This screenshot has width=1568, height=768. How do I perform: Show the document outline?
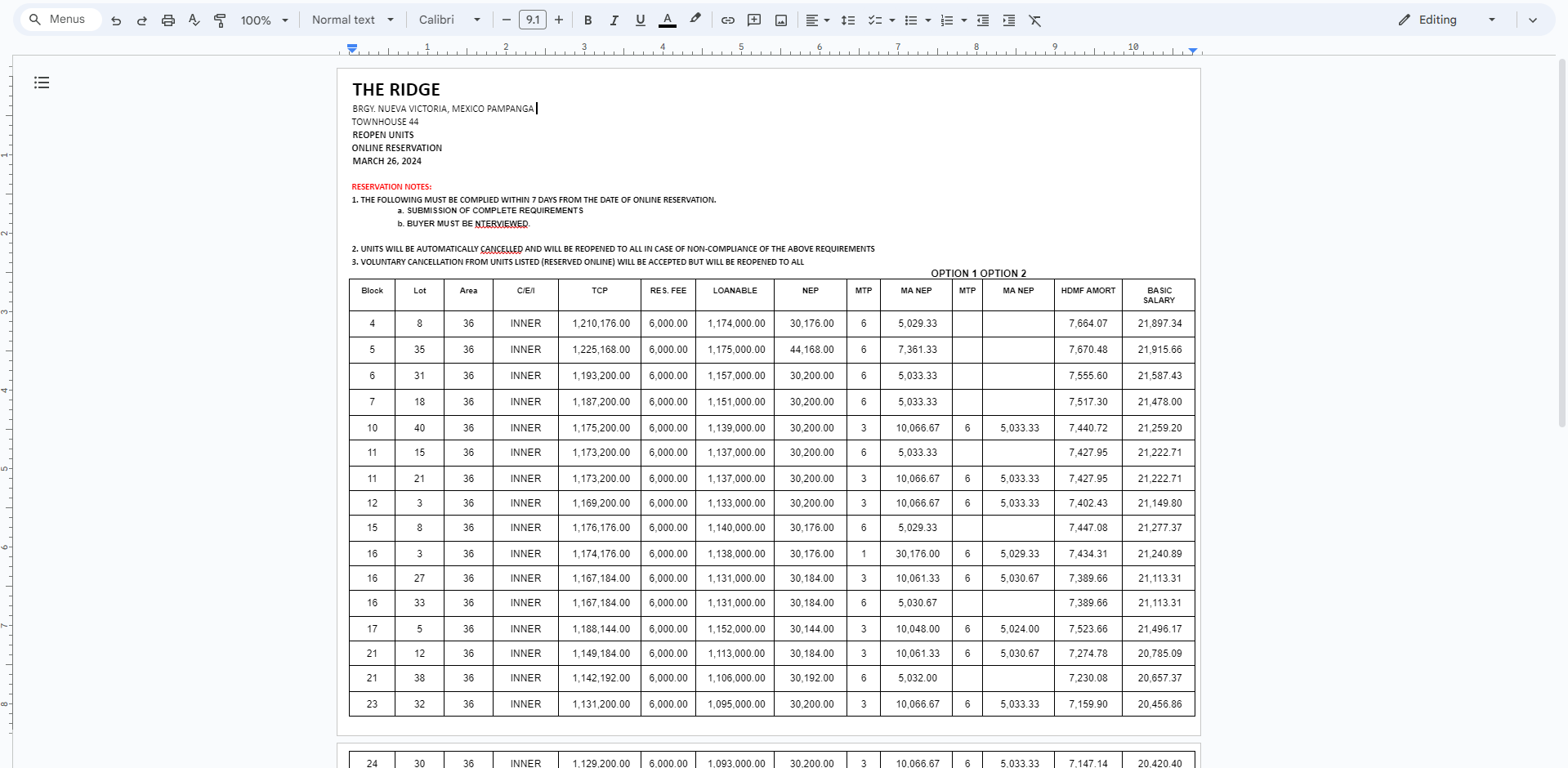pos(42,83)
